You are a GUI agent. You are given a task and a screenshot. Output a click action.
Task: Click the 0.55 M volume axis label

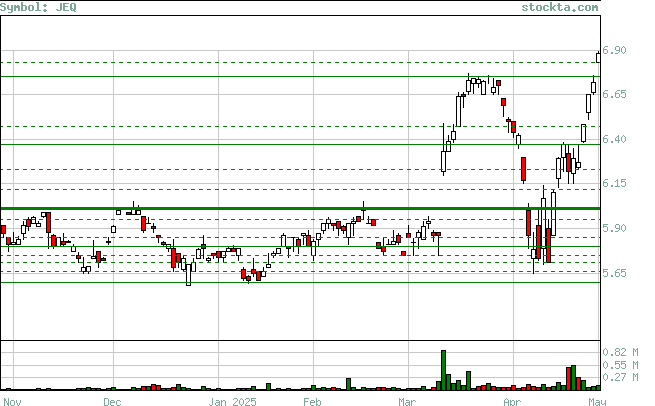tap(620, 365)
